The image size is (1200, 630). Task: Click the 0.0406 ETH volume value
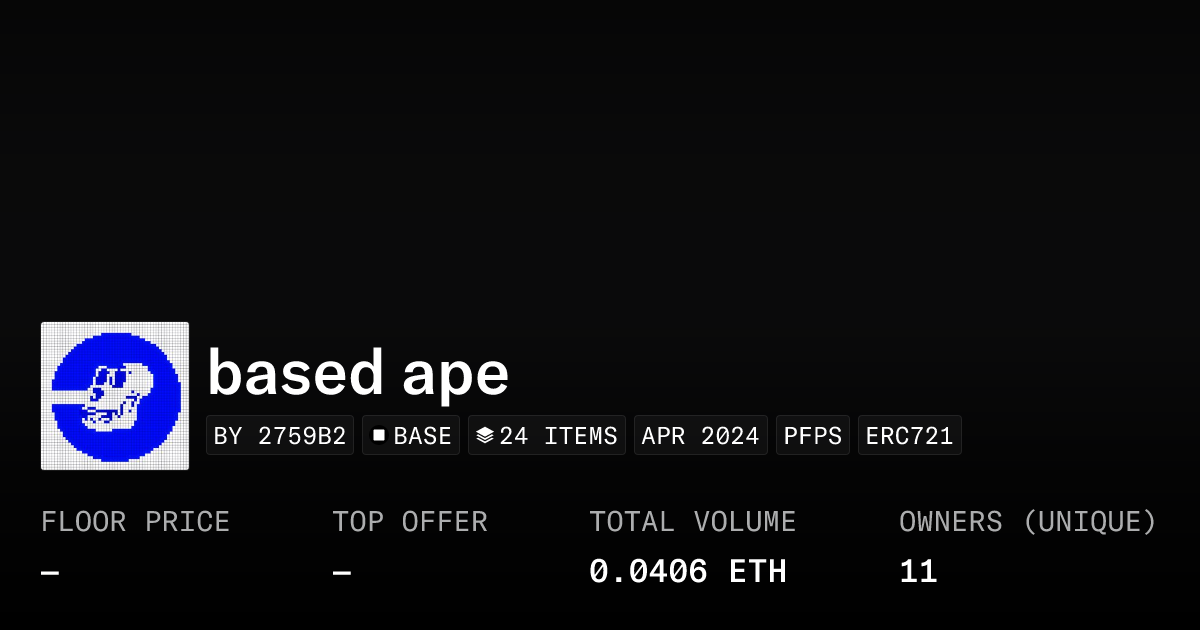point(687,572)
